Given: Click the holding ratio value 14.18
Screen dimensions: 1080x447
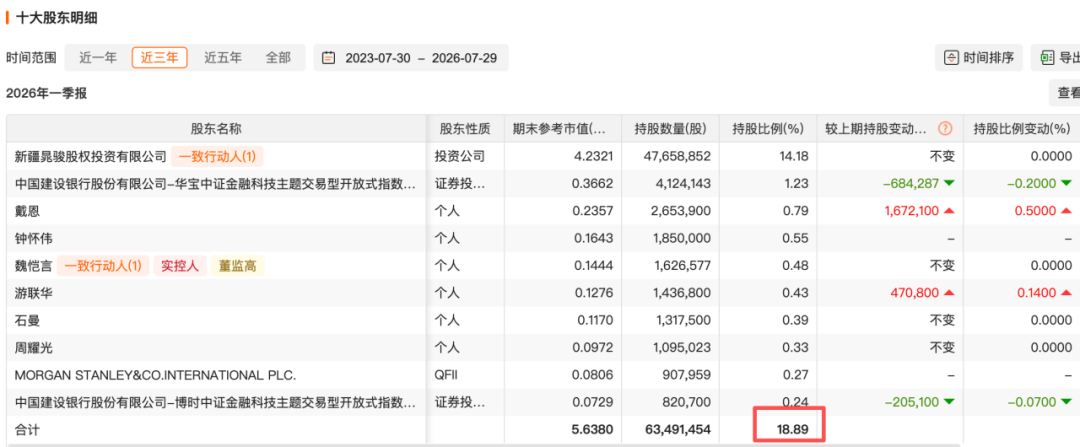Looking at the screenshot, I should [793, 156].
